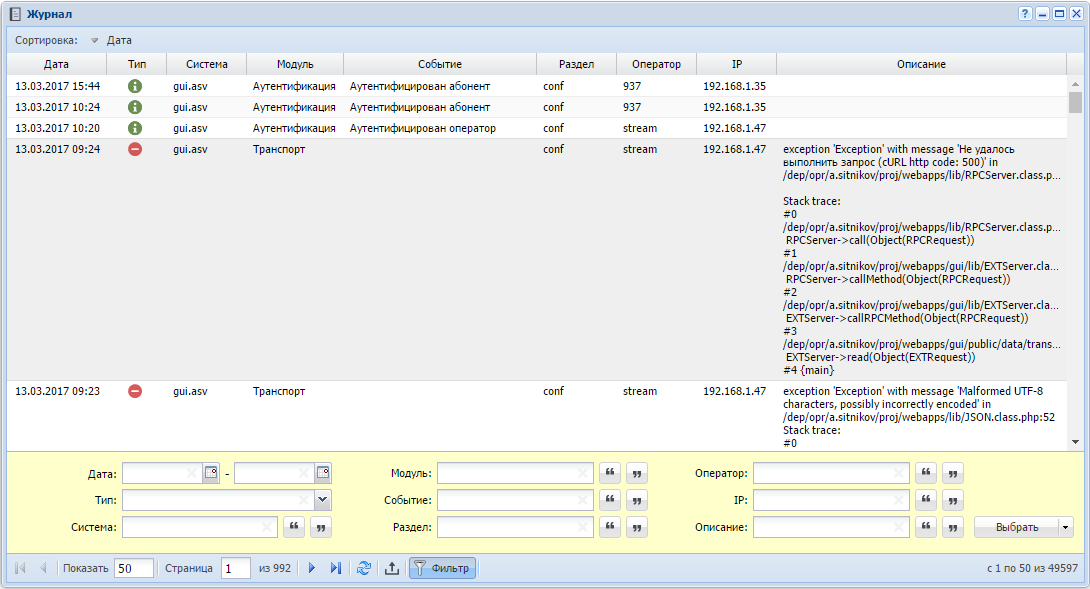1090x589 pixels.
Task: Click the opening quote button next to Система
Action: [295, 527]
